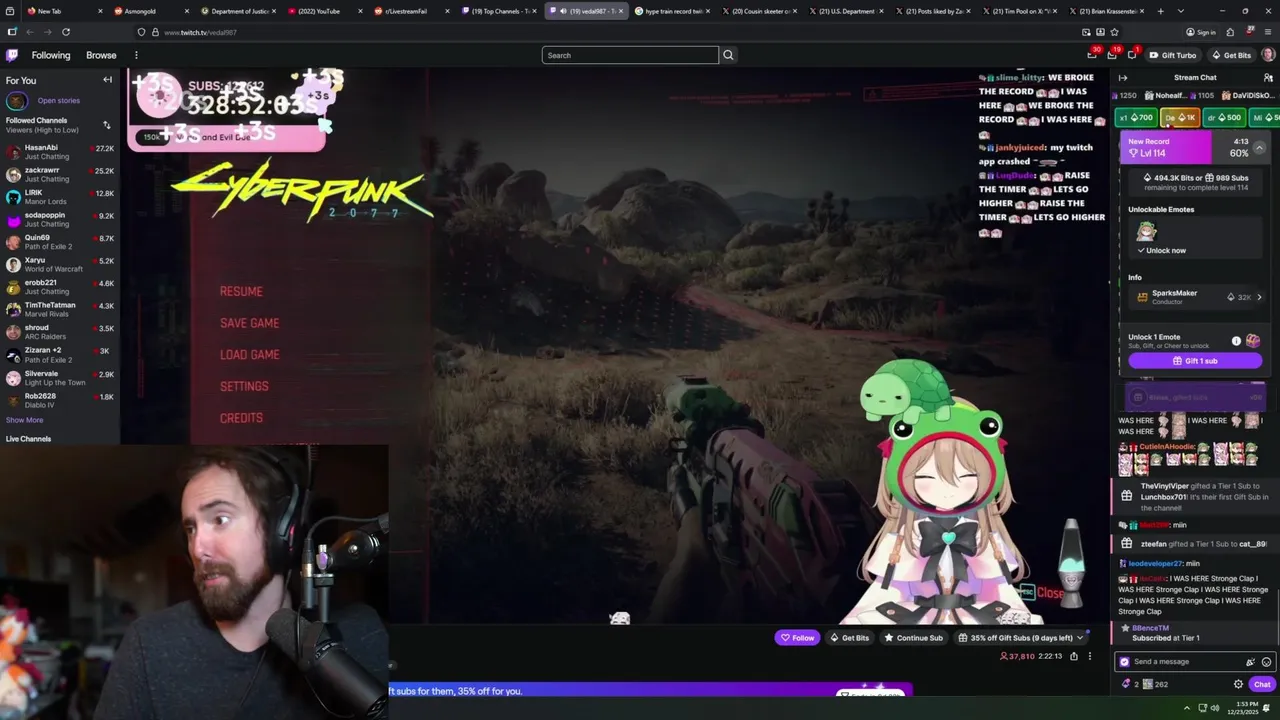
Task: Open the Twitch more options dots menu
Action: pos(136,55)
